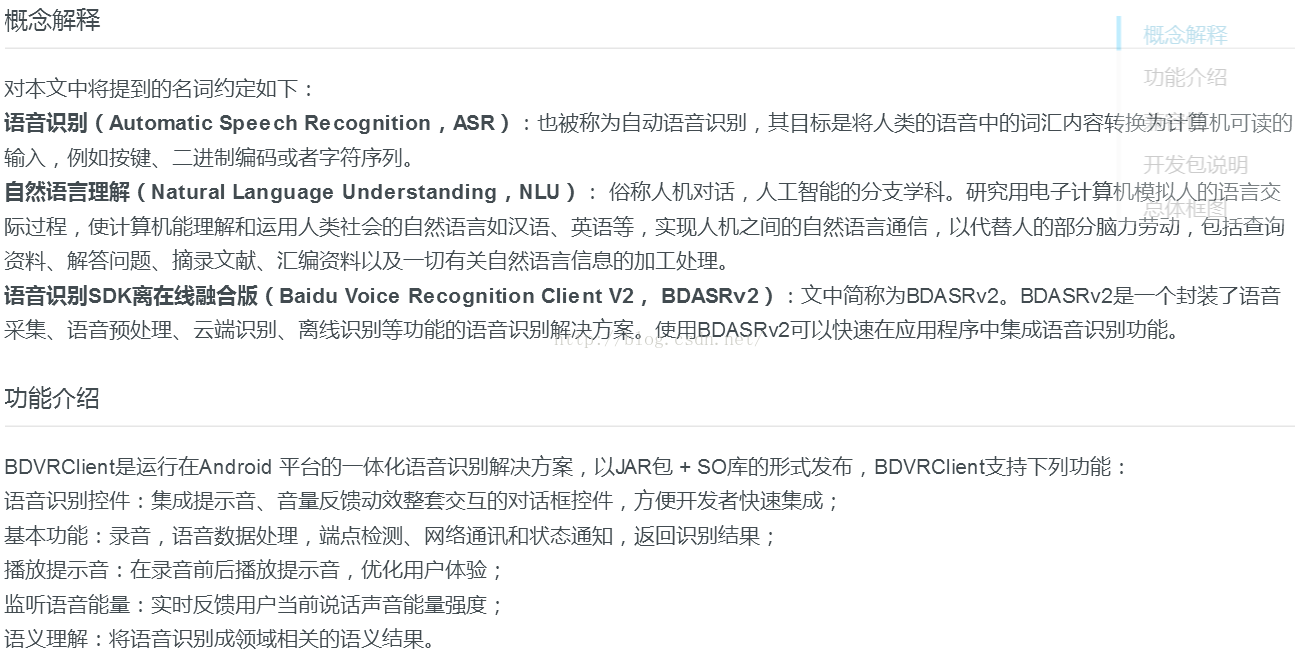Jump to 功能介绍 via the sidebar outline
This screenshot has height=656, width=1298.
coord(1185,78)
